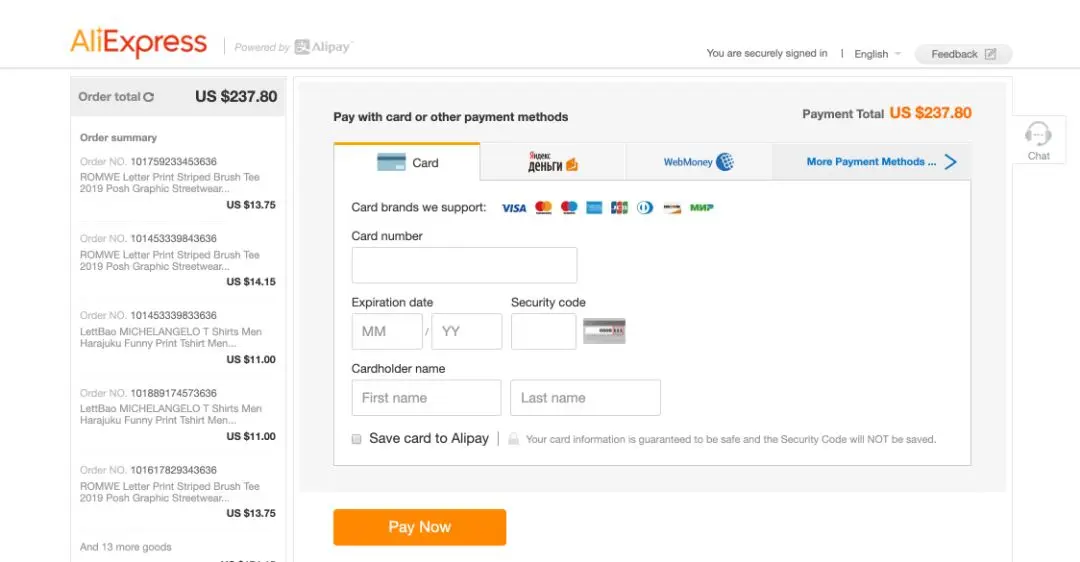The image size is (1080, 562).
Task: Click the Diners Club card brand logo
Action: 645,207
